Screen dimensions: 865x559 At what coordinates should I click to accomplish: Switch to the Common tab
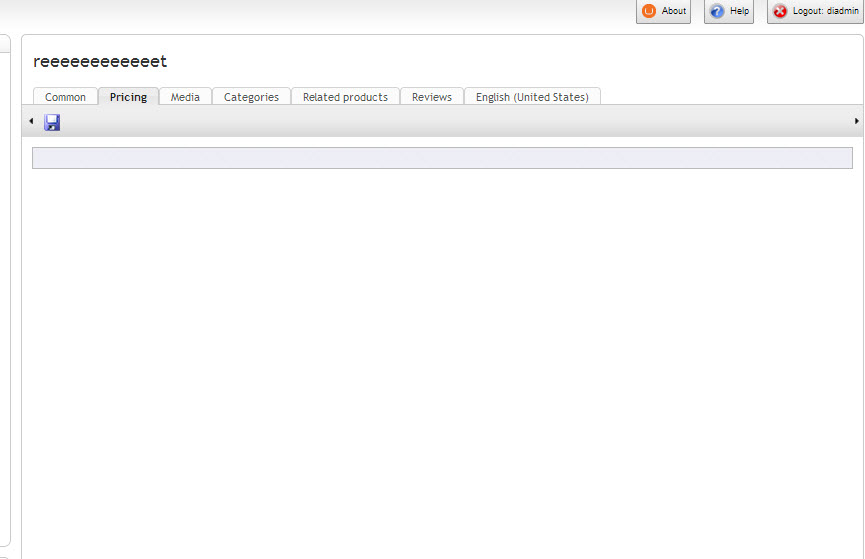(65, 97)
